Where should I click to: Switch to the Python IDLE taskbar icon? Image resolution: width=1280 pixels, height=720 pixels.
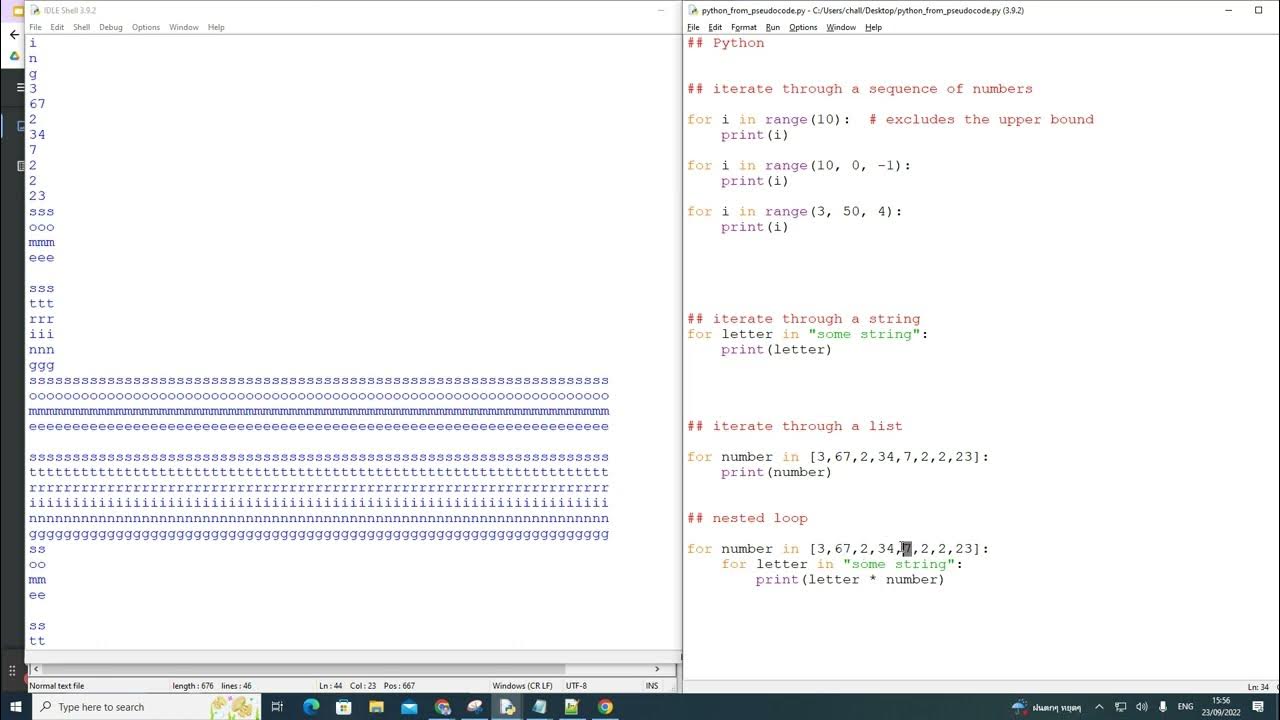[x=507, y=707]
